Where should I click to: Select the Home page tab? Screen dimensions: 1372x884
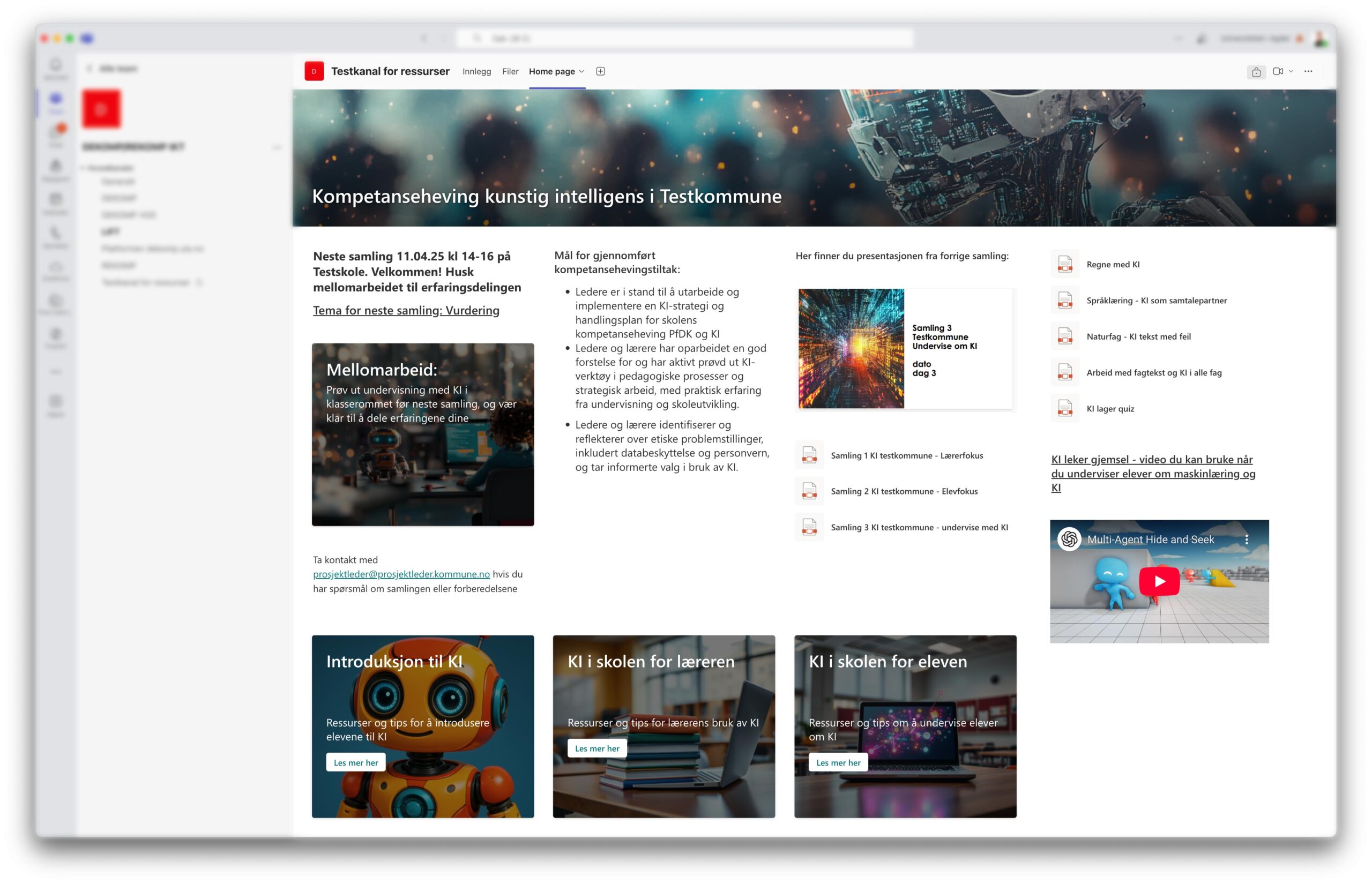551,71
